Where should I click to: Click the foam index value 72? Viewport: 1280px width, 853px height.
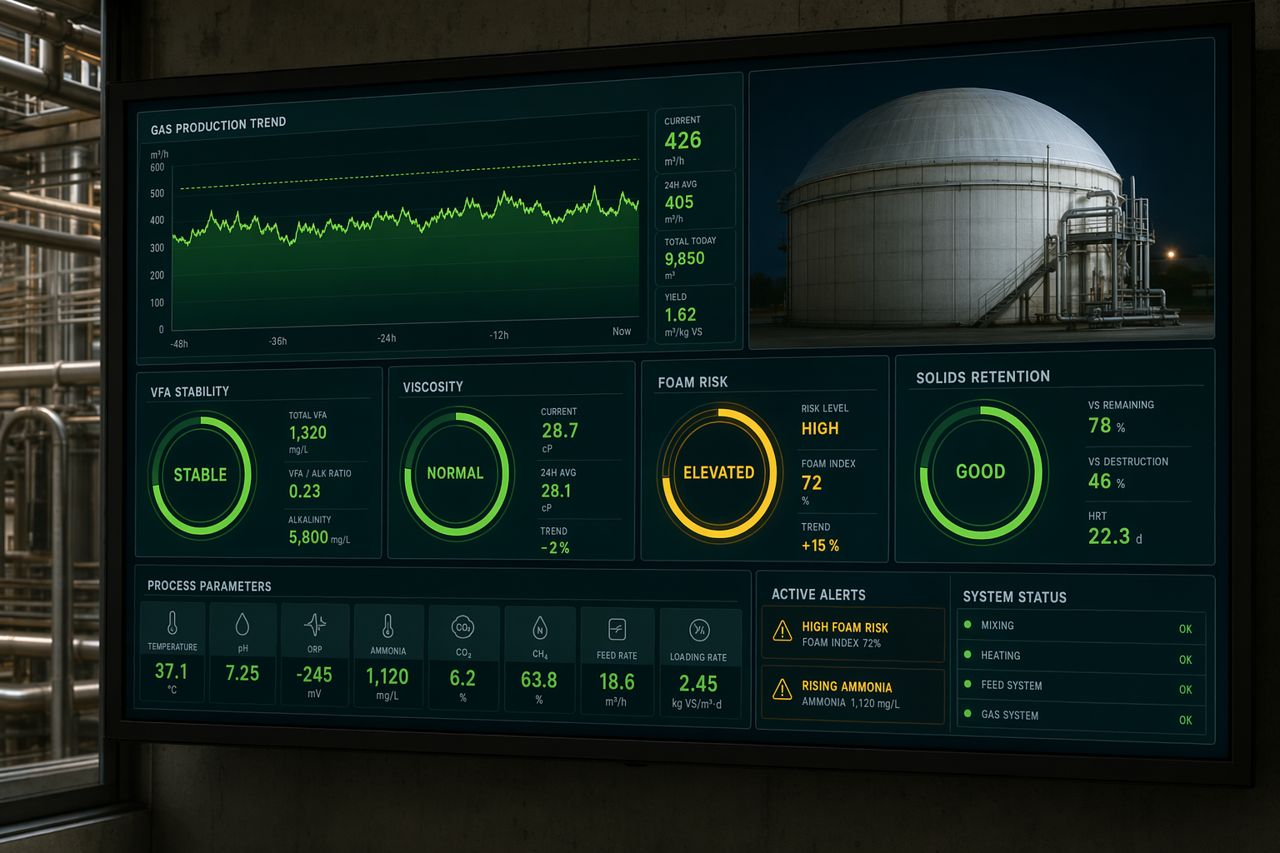pyautogui.click(x=812, y=484)
